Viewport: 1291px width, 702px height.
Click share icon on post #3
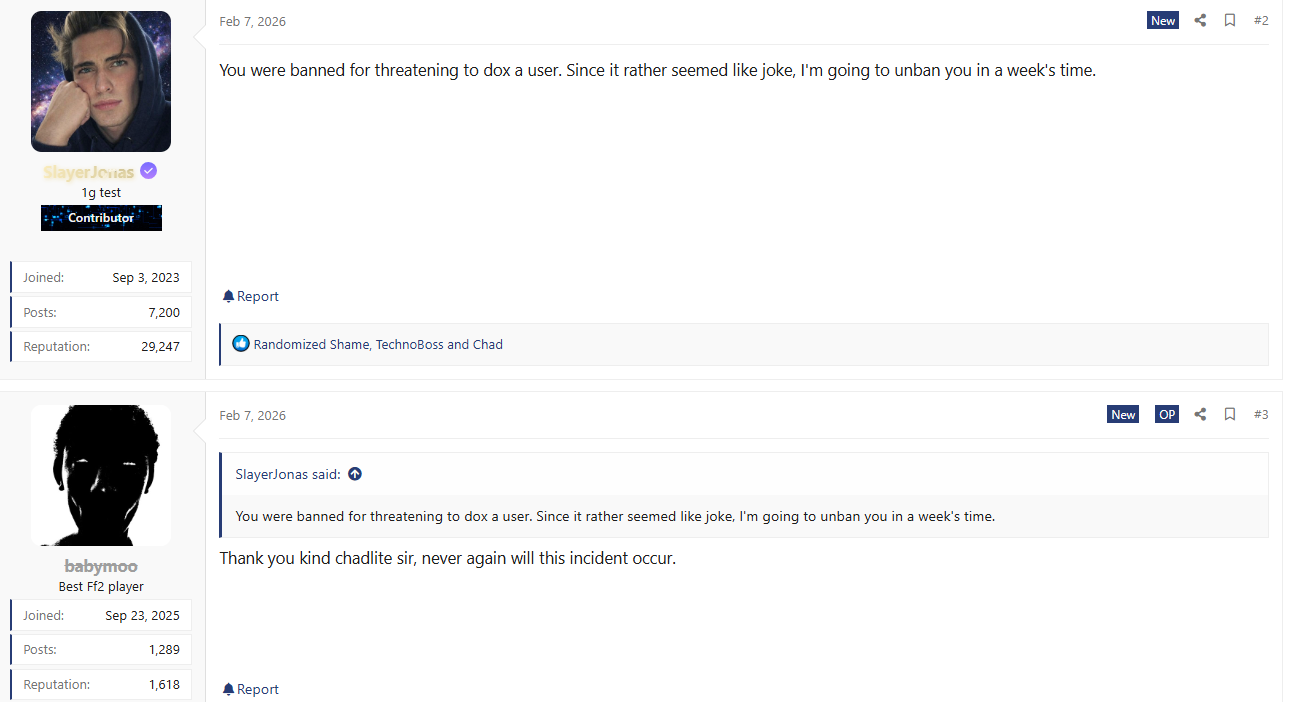[x=1200, y=414]
